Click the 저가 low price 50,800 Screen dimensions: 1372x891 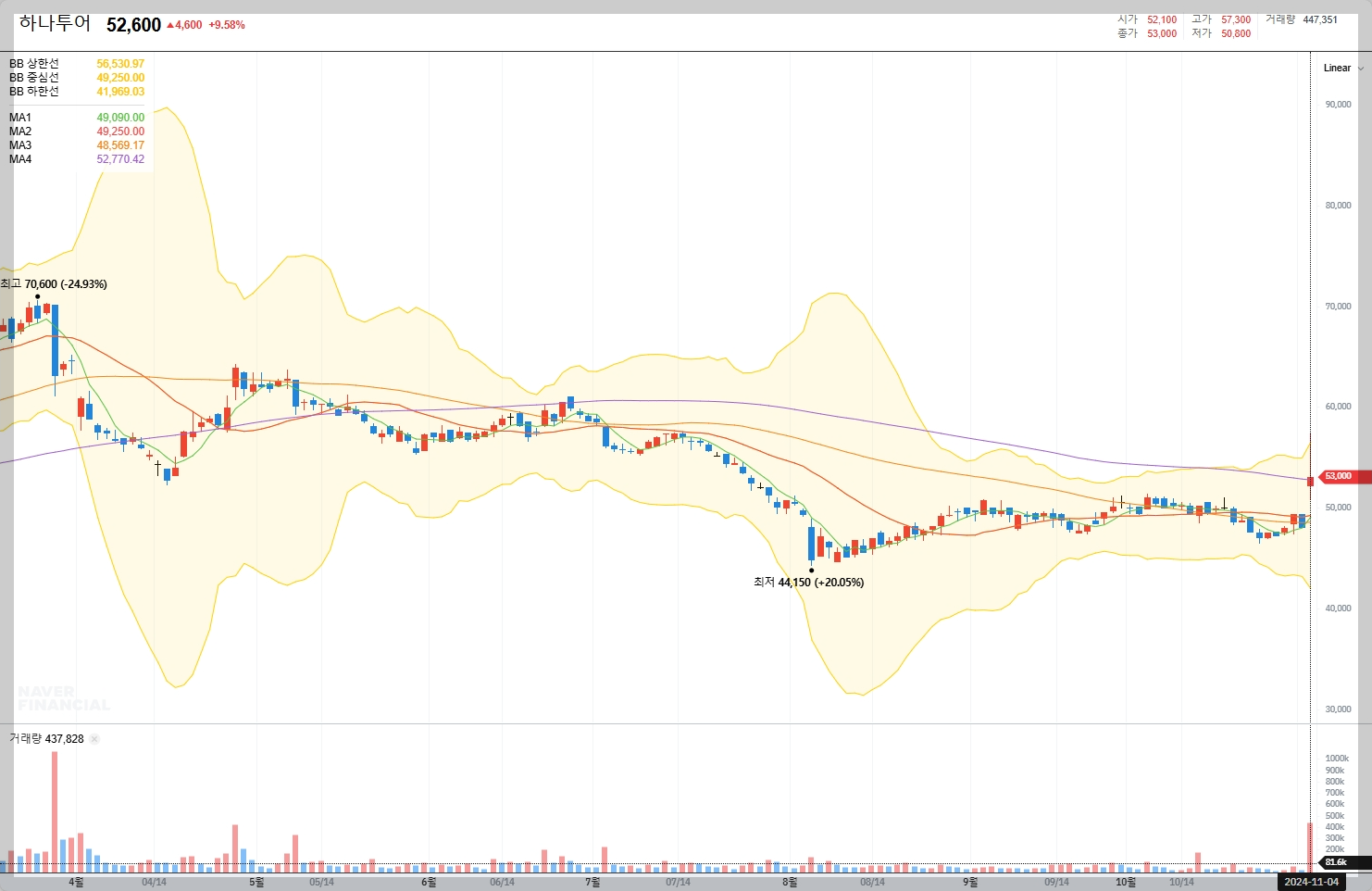tap(1236, 33)
